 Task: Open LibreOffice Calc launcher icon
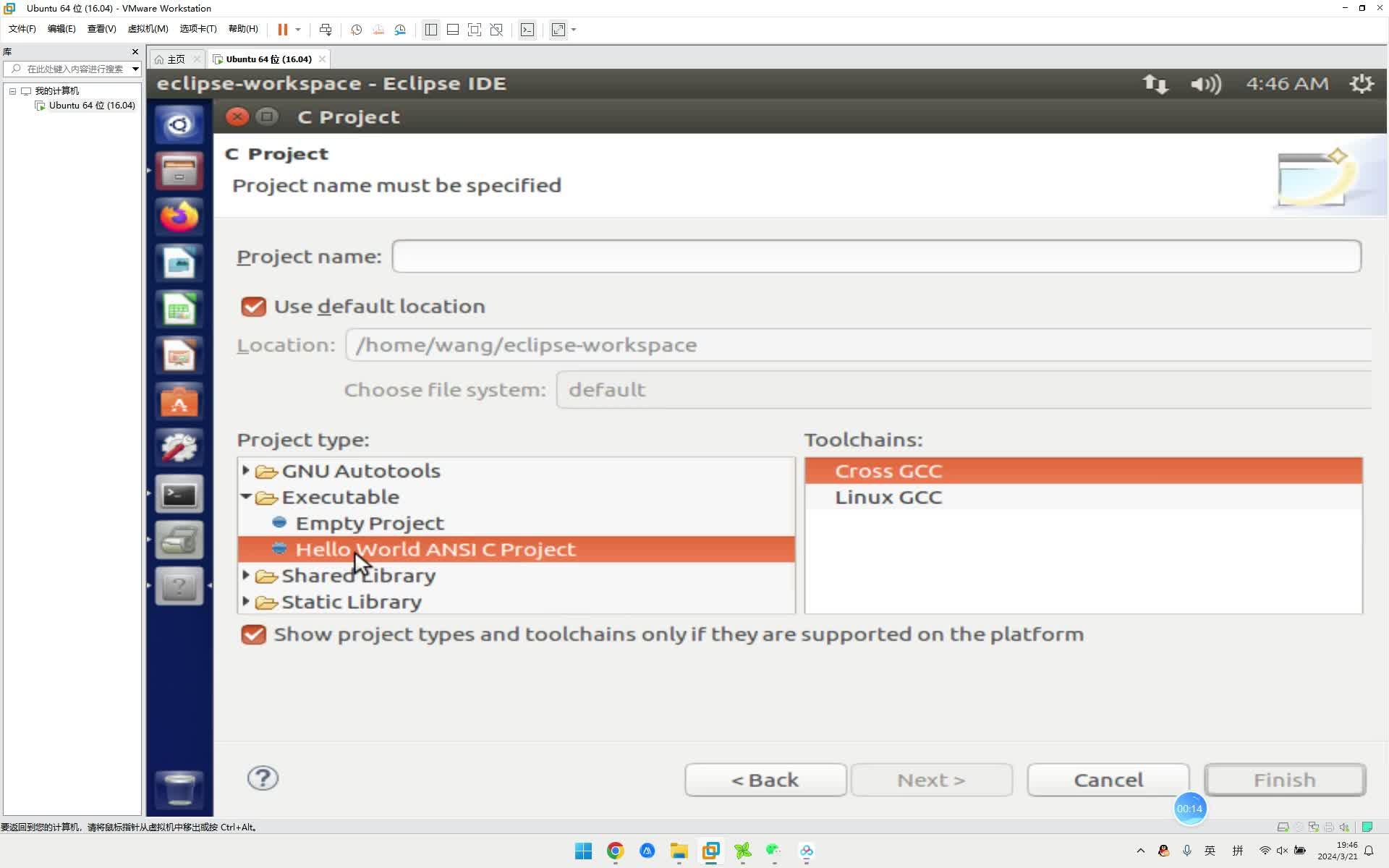(179, 310)
